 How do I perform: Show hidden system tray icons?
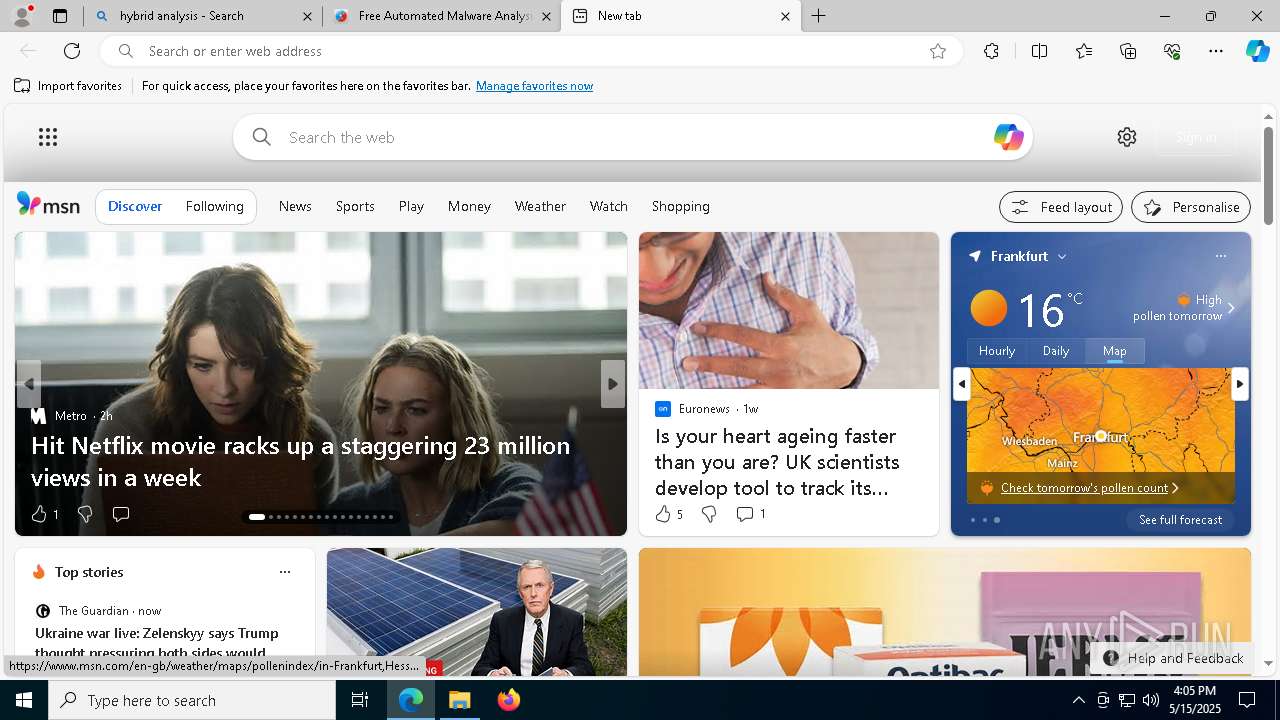pyautogui.click(x=1078, y=700)
